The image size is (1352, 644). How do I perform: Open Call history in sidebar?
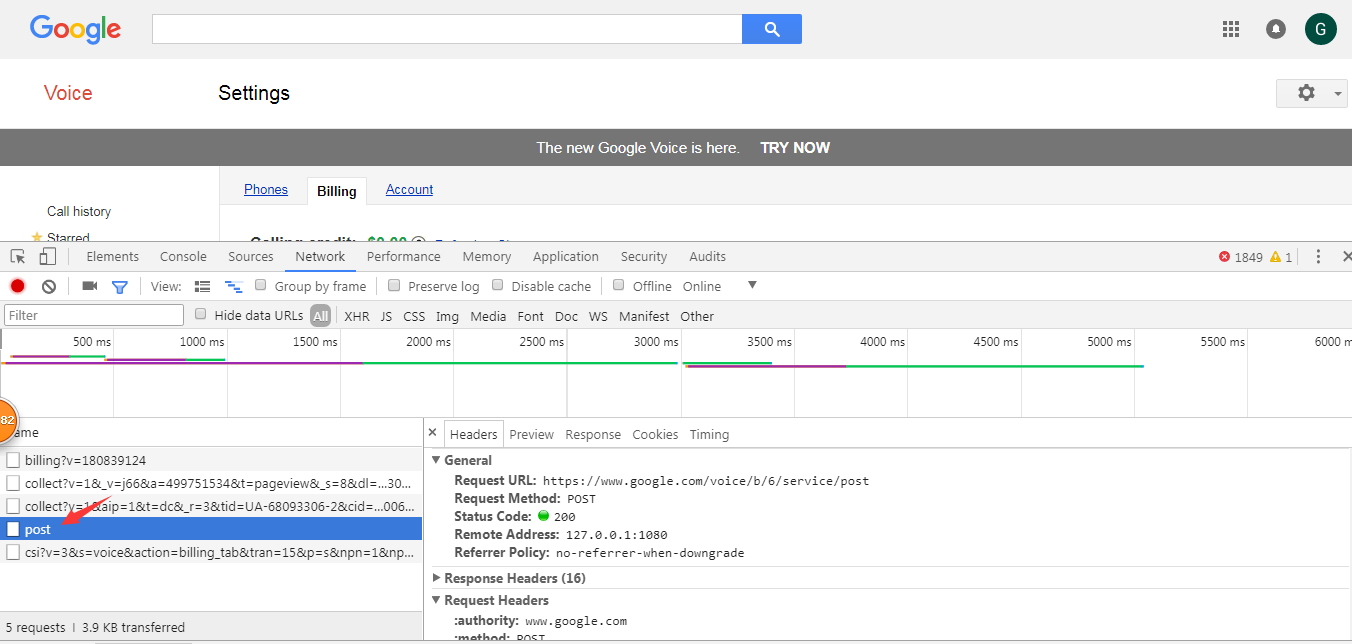(x=79, y=211)
